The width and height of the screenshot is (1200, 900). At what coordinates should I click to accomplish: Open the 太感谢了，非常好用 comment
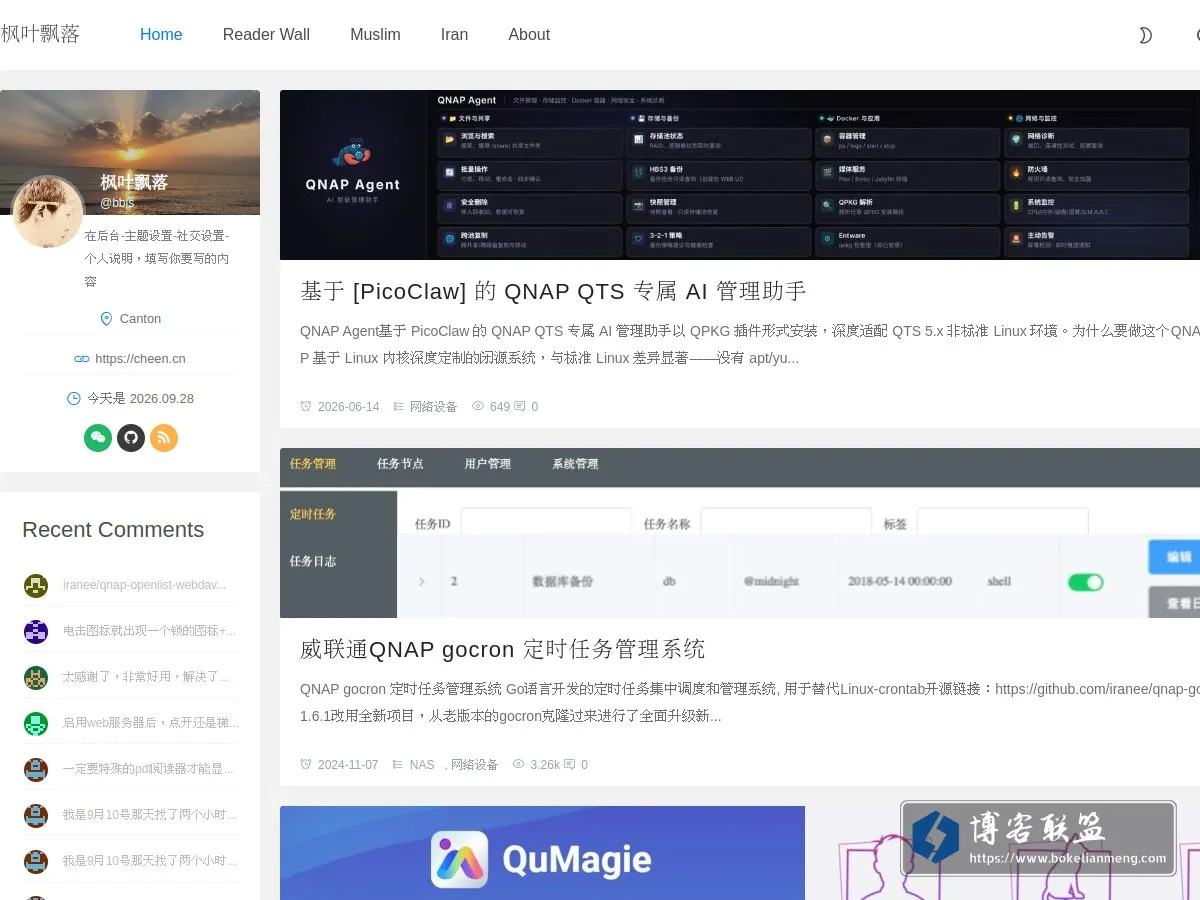(x=146, y=677)
